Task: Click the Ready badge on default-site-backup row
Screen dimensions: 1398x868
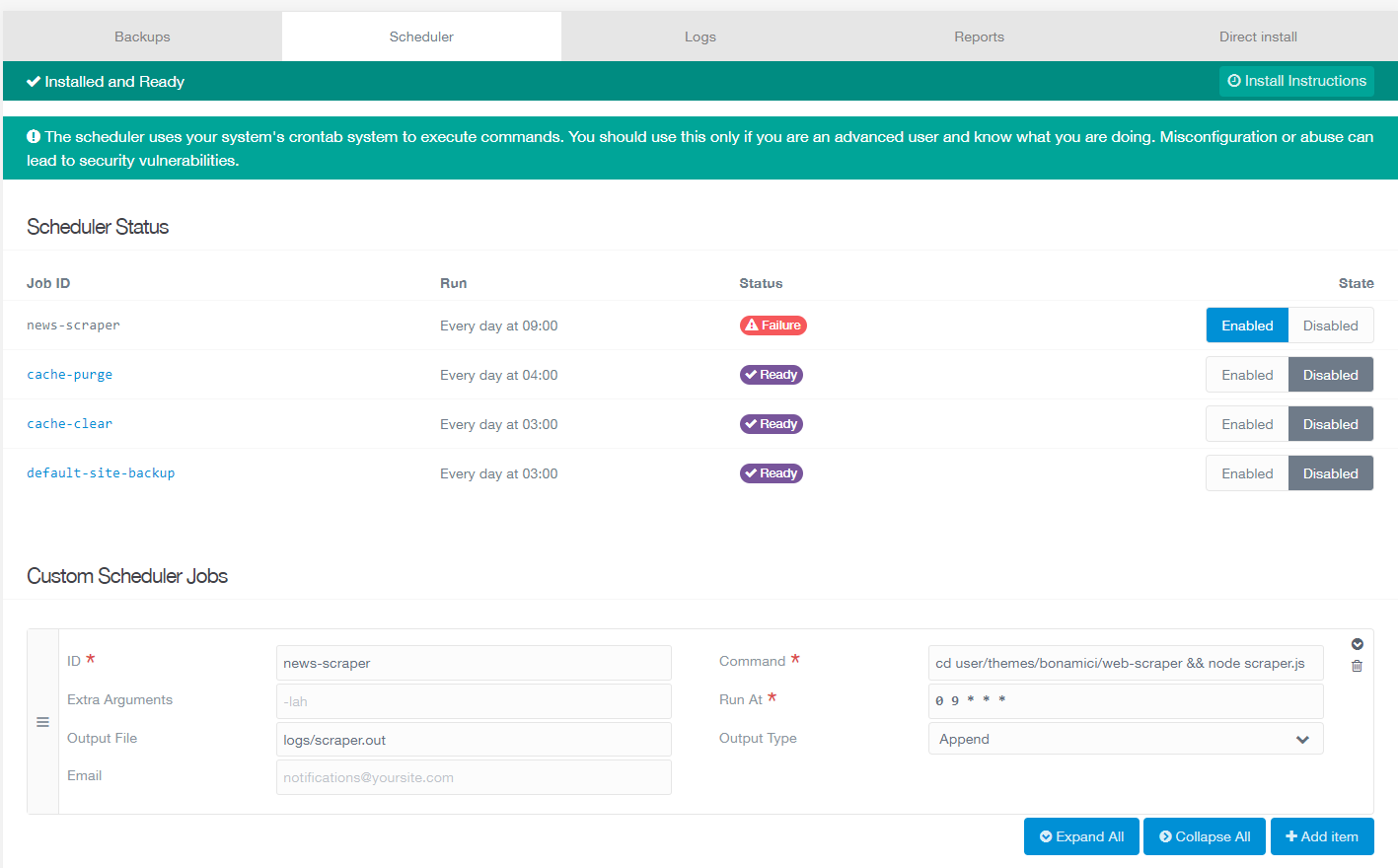Action: click(772, 473)
